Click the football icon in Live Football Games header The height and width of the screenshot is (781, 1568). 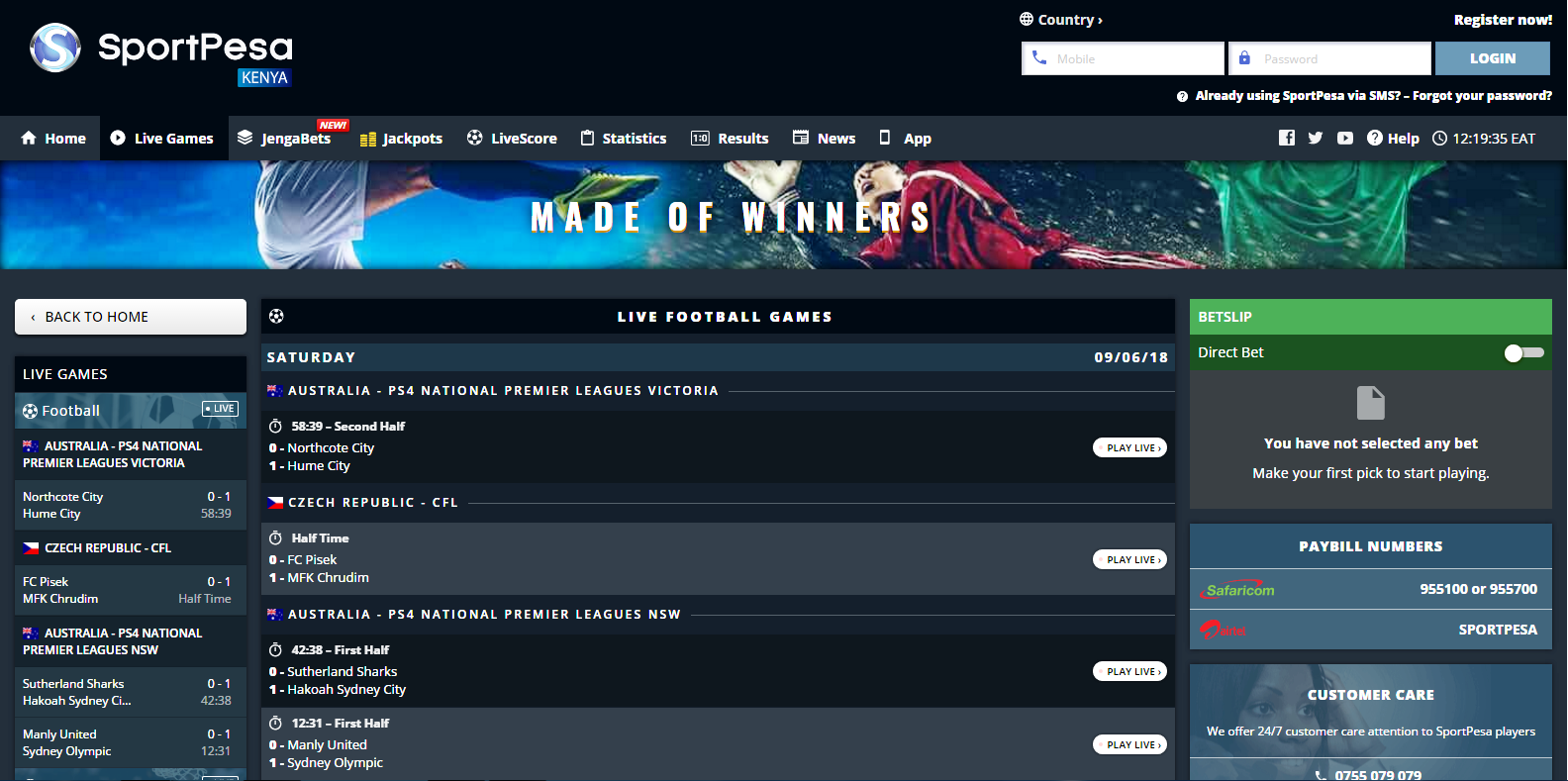click(x=276, y=316)
